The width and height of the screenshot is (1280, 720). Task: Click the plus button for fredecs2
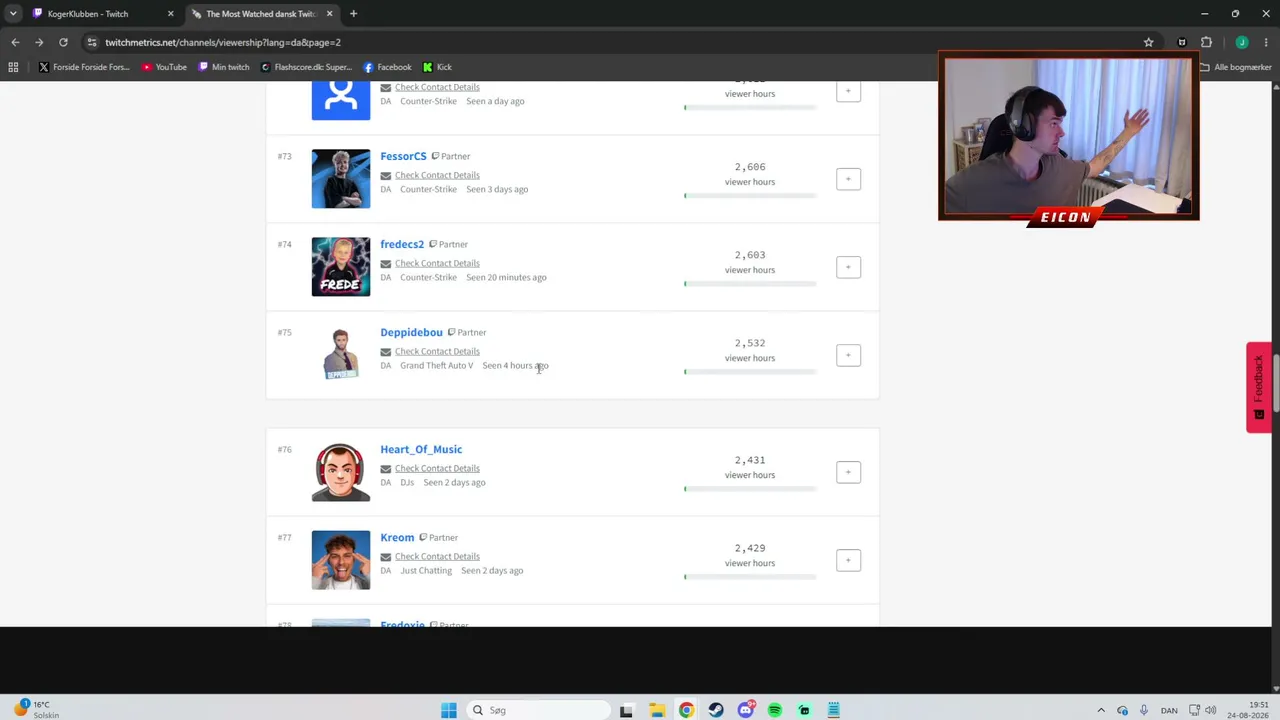pos(848,267)
